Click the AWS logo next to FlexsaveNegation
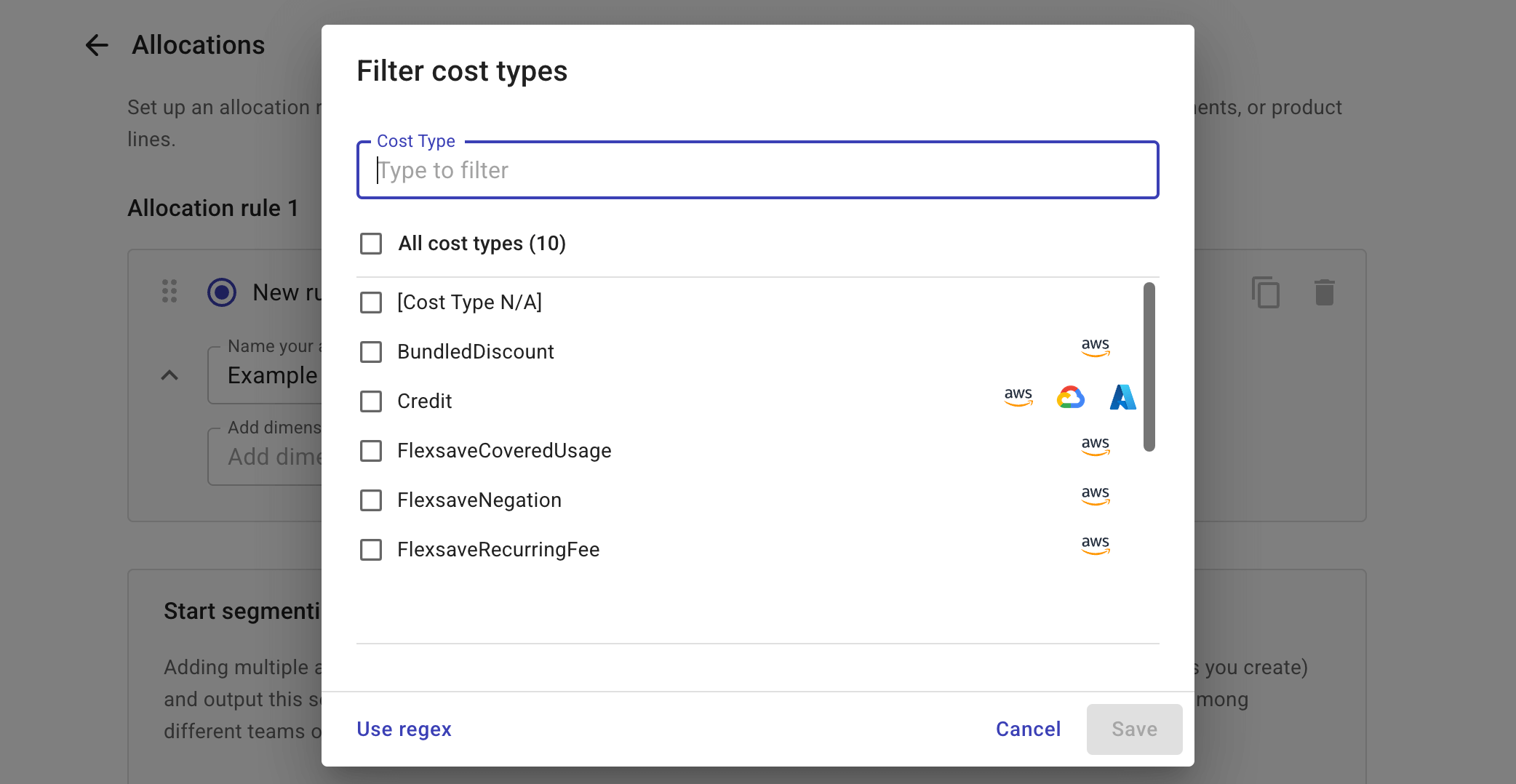 [1096, 496]
